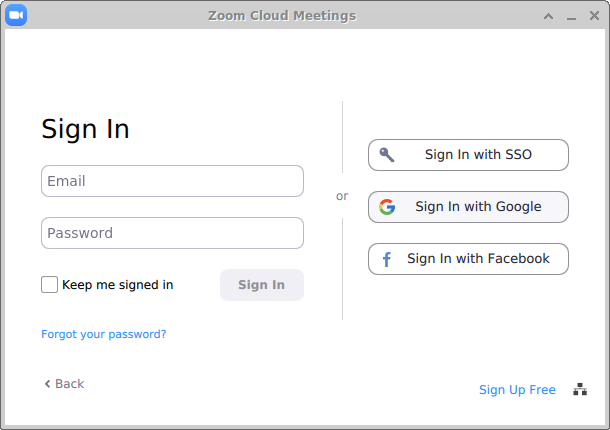Choose Sign In with Facebook

click(x=468, y=259)
